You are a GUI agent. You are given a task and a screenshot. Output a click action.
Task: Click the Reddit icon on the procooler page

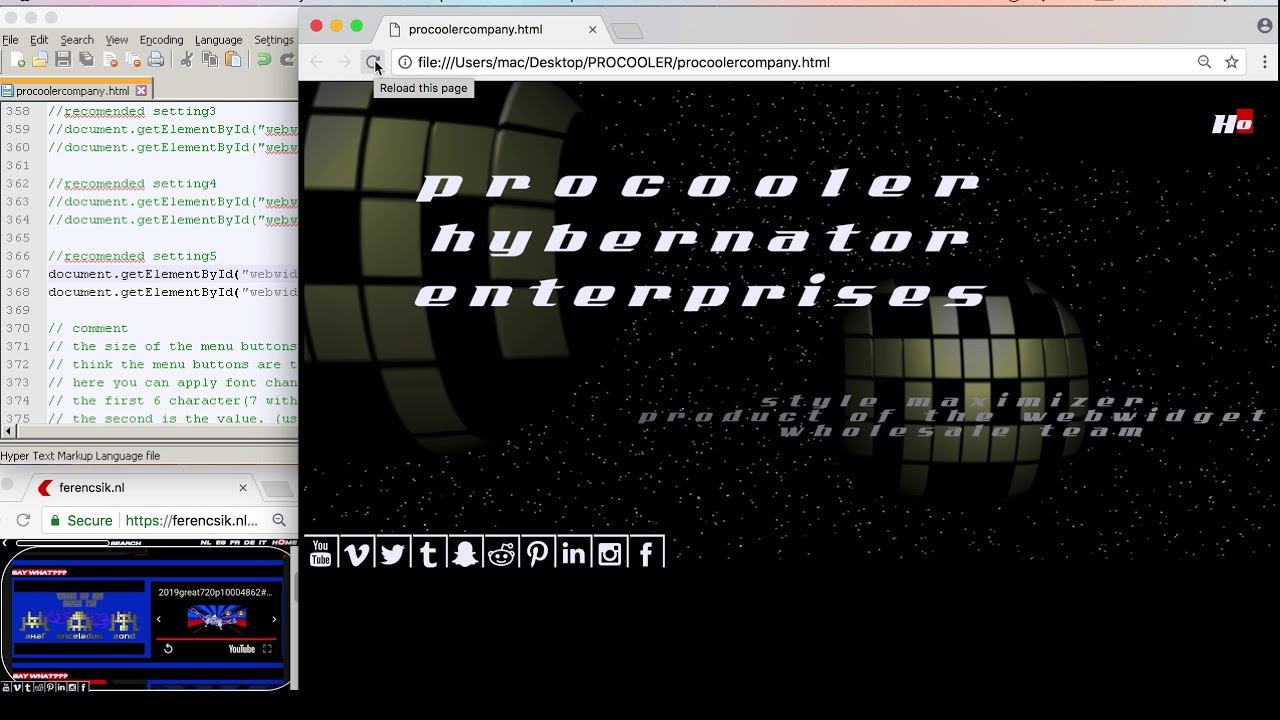pyautogui.click(x=501, y=553)
